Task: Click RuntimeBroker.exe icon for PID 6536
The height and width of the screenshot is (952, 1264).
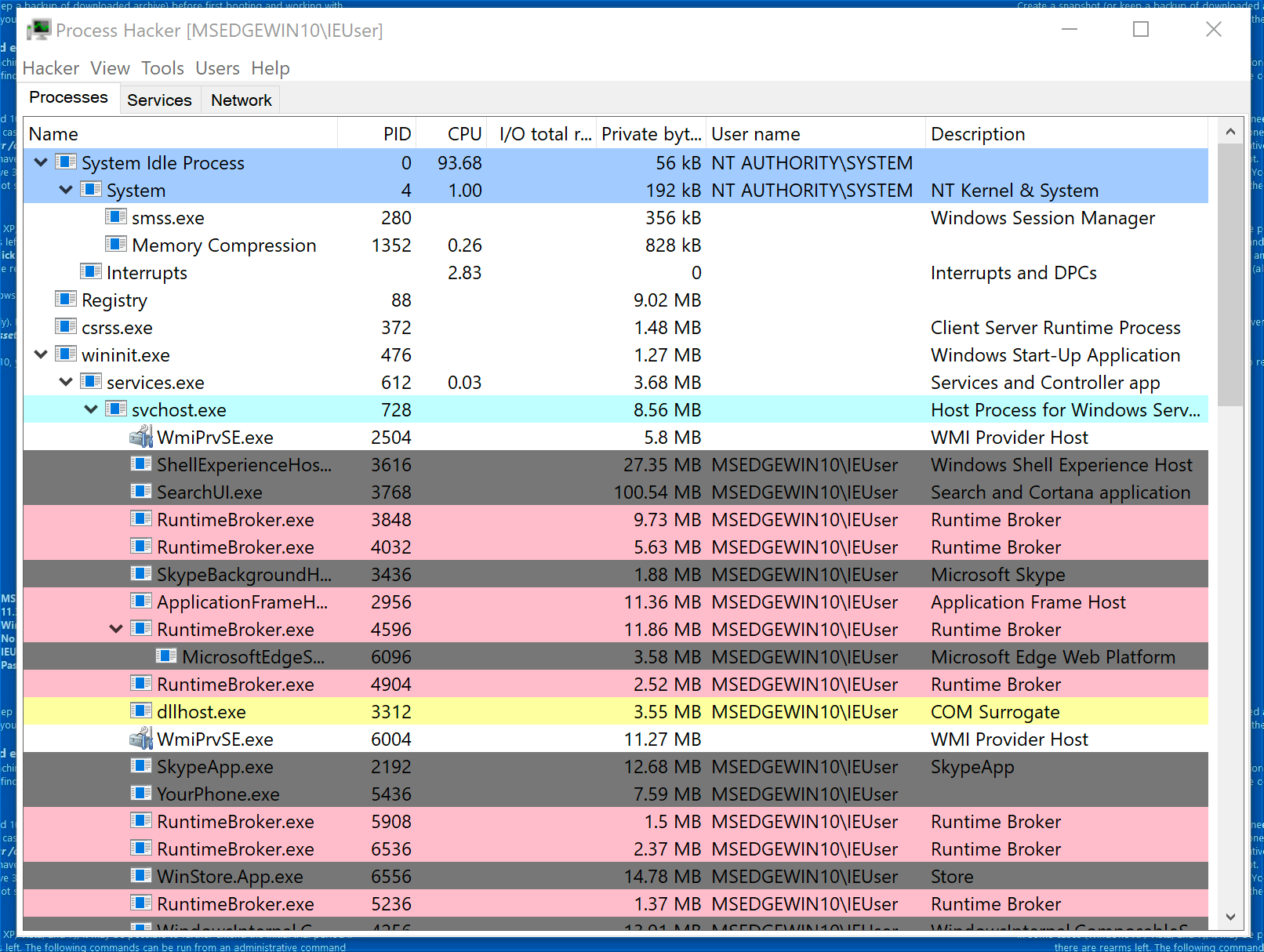Action: click(x=141, y=848)
